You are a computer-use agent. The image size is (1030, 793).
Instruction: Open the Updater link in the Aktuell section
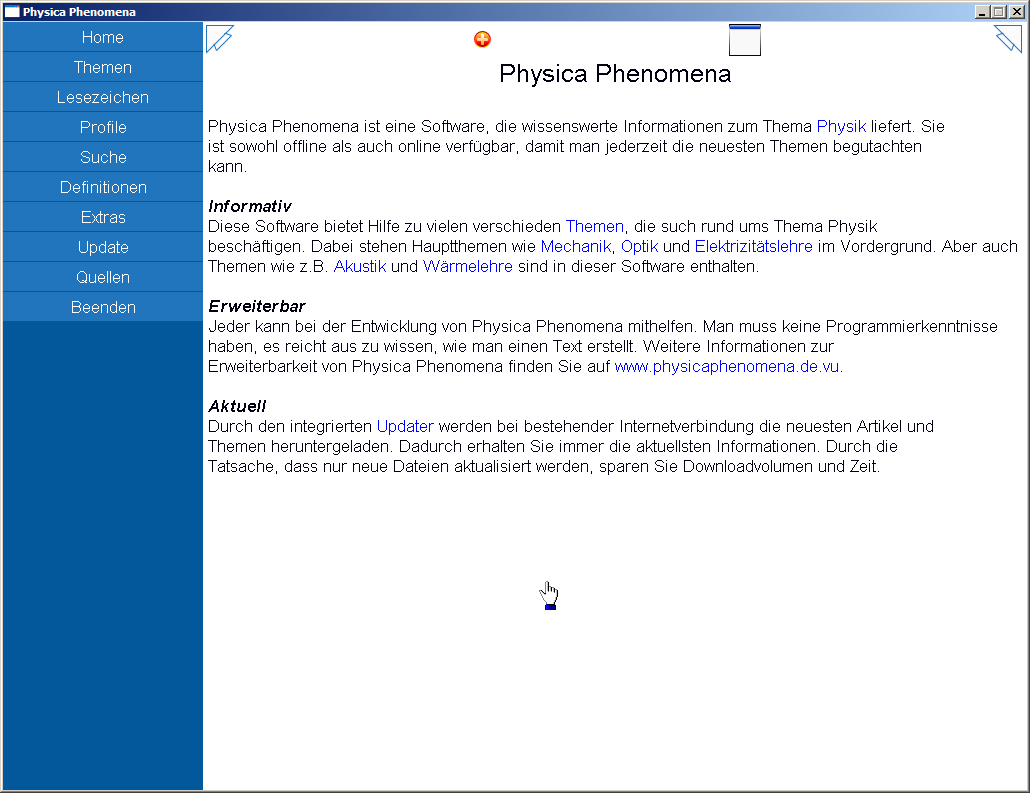click(x=405, y=426)
